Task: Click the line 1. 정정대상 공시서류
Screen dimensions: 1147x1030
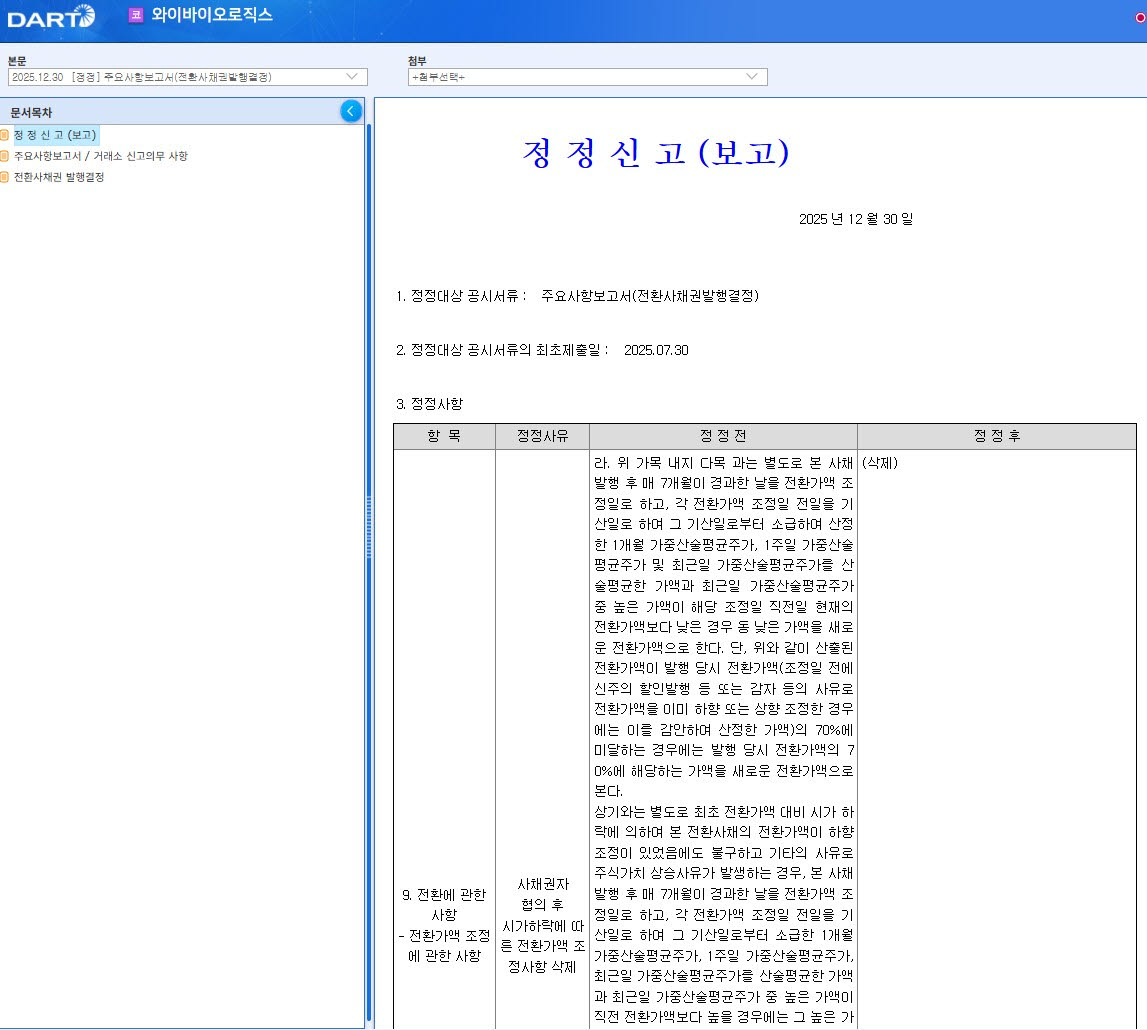Action: coord(577,296)
